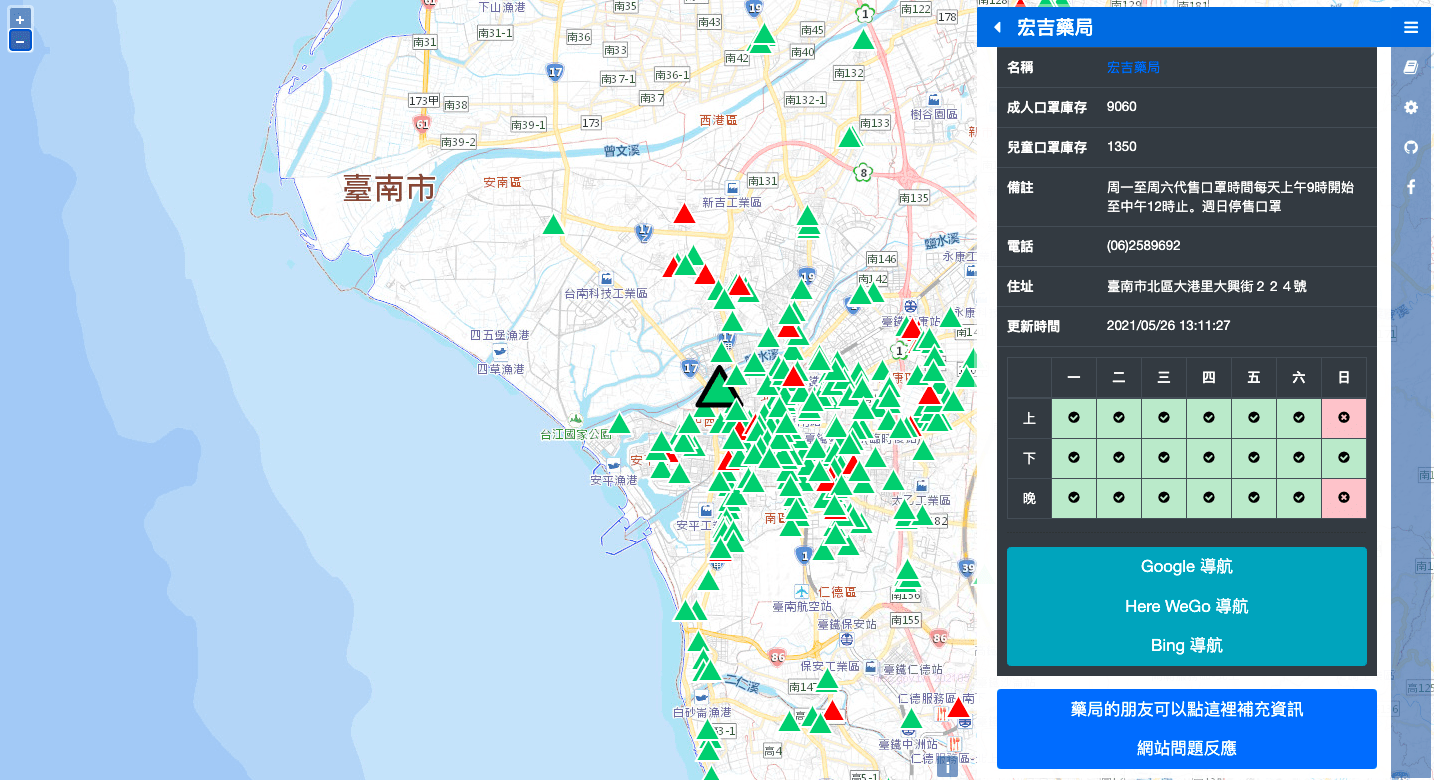This screenshot has height=780, width=1434.
Task: Click the map zoom in plus button
Action: pyautogui.click(x=20, y=19)
